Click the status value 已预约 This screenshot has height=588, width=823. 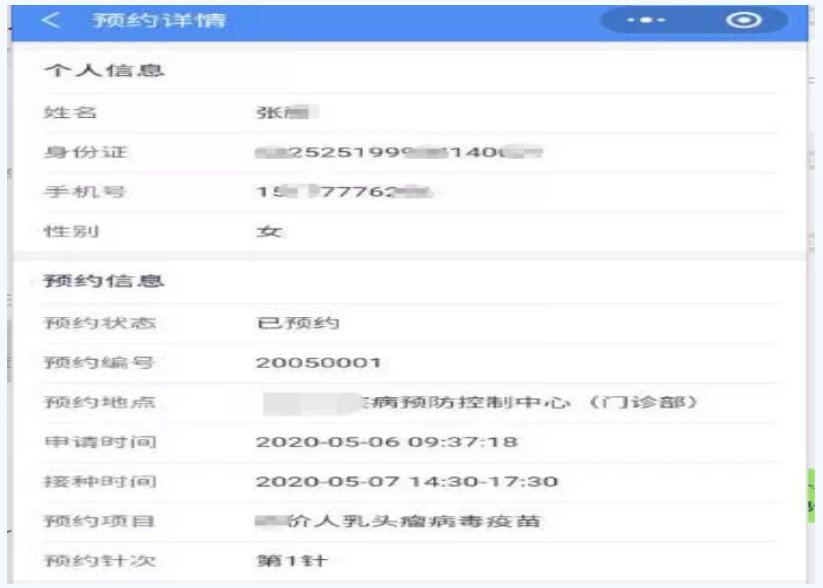pos(298,322)
